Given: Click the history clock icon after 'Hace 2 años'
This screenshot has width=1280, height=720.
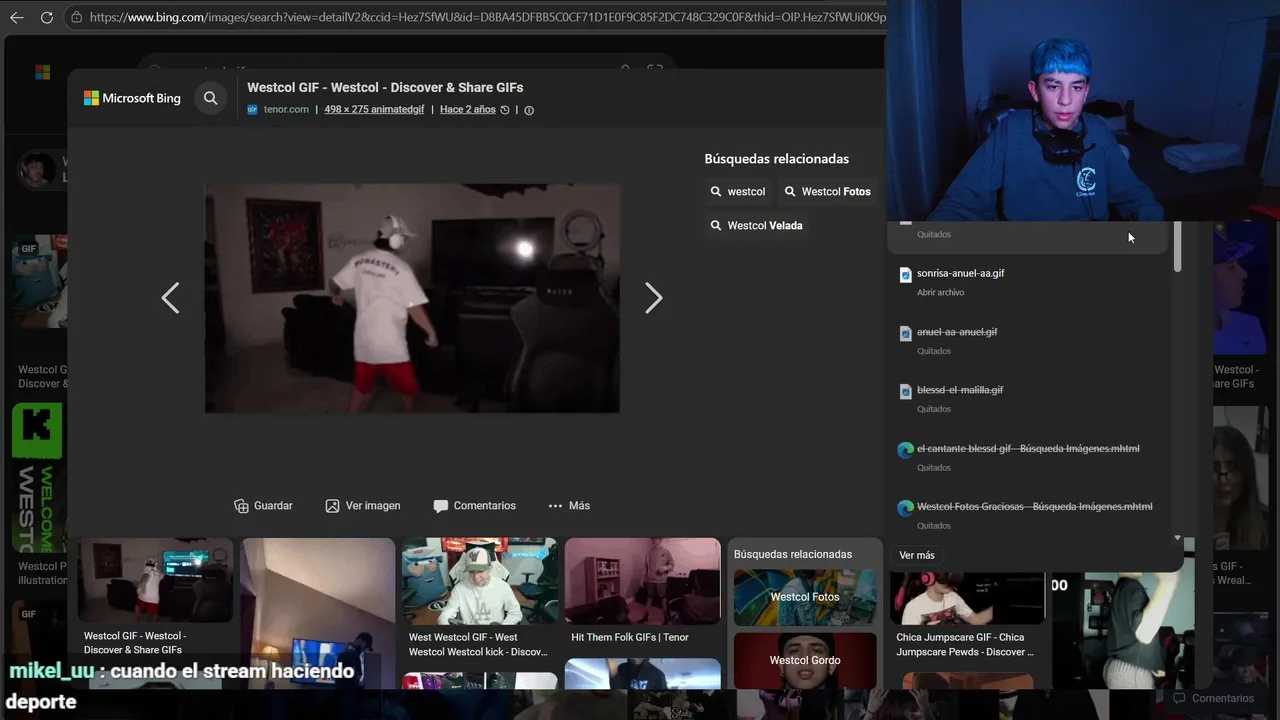Looking at the screenshot, I should 505,110.
